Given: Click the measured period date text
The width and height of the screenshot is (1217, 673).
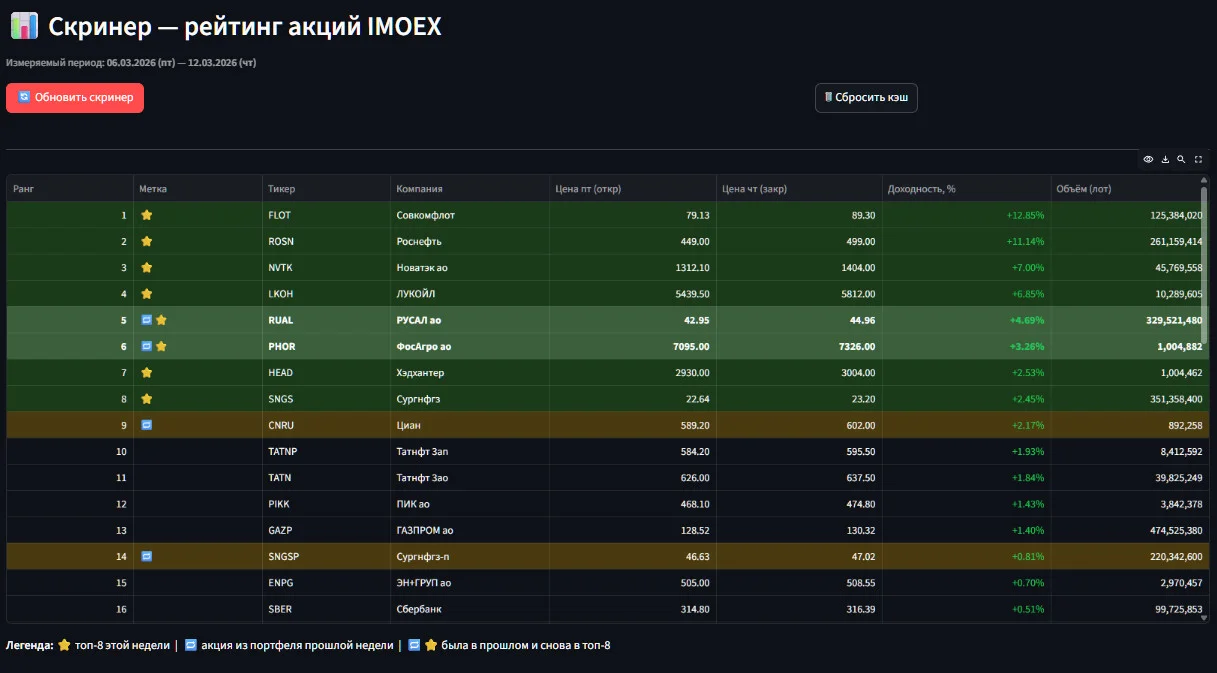Looking at the screenshot, I should point(131,62).
